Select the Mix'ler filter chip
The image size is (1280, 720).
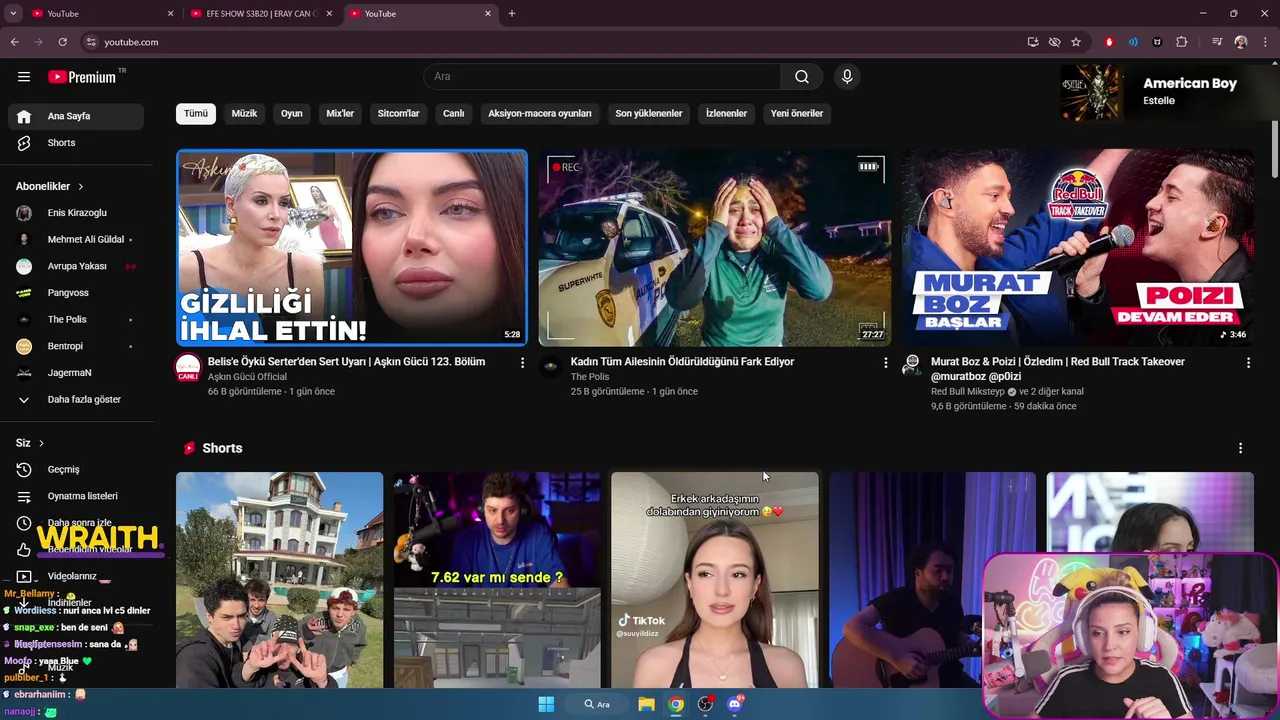coord(340,114)
